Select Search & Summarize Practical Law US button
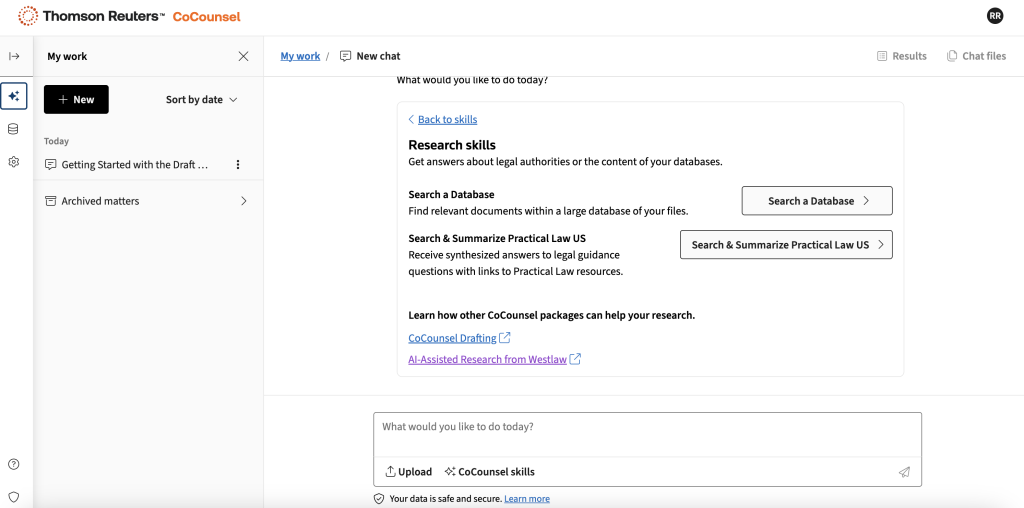 pyautogui.click(x=786, y=245)
